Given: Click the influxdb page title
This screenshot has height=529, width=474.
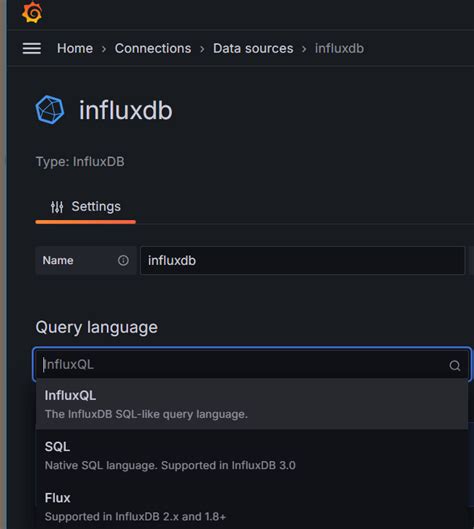Looking at the screenshot, I should click(126, 110).
